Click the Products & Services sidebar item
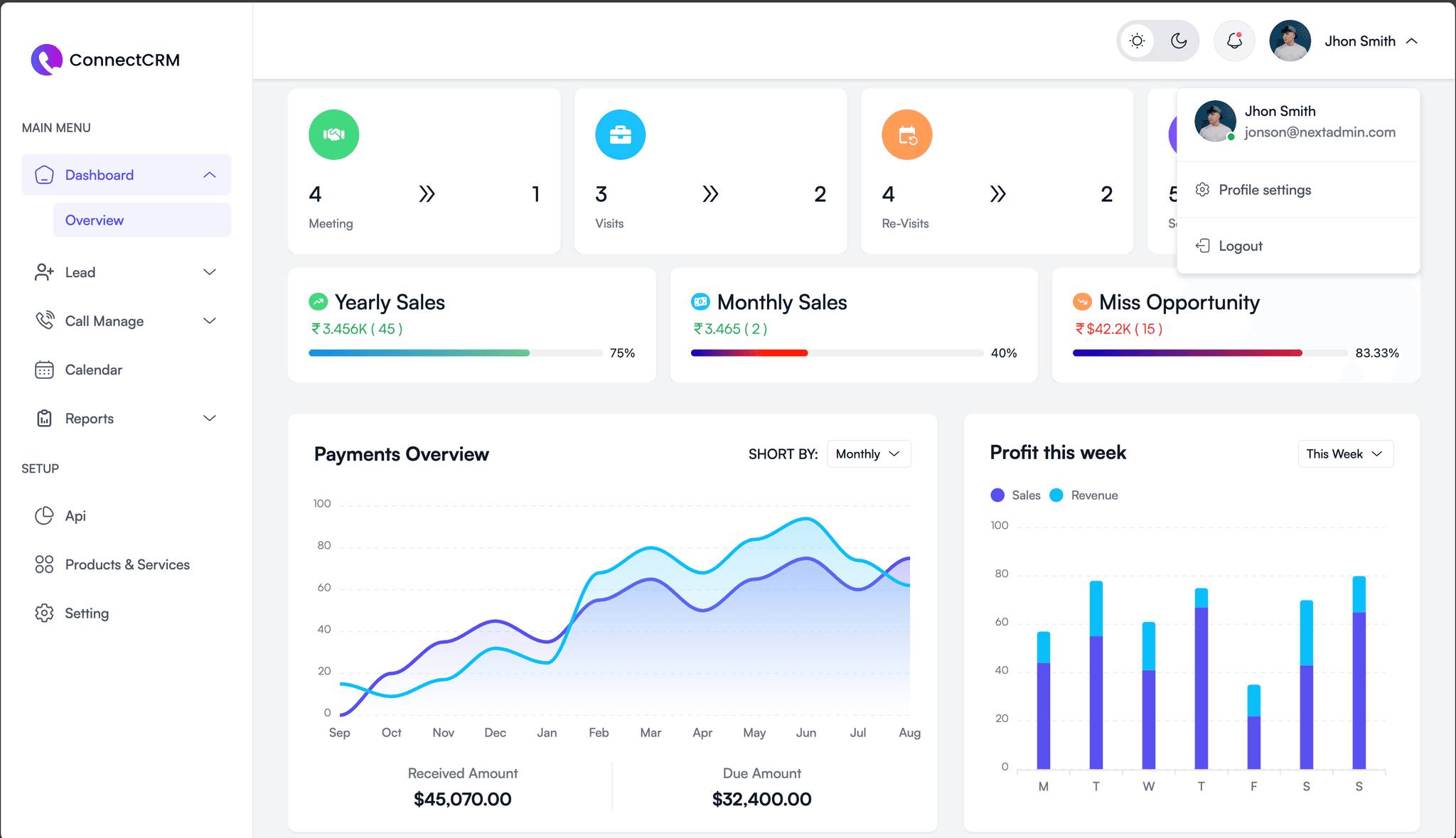Image resolution: width=1456 pixels, height=838 pixels. click(x=127, y=564)
